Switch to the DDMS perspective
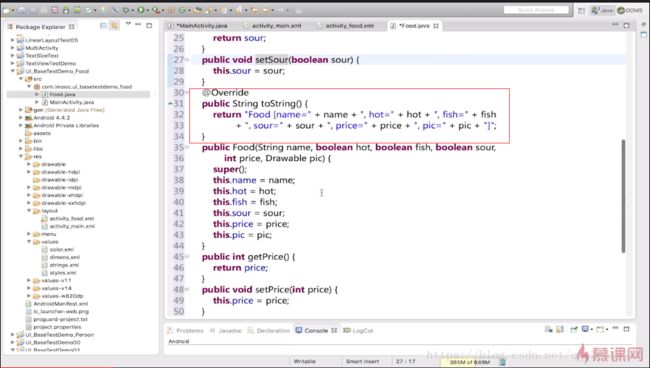The width and height of the screenshot is (650, 368). coord(630,10)
